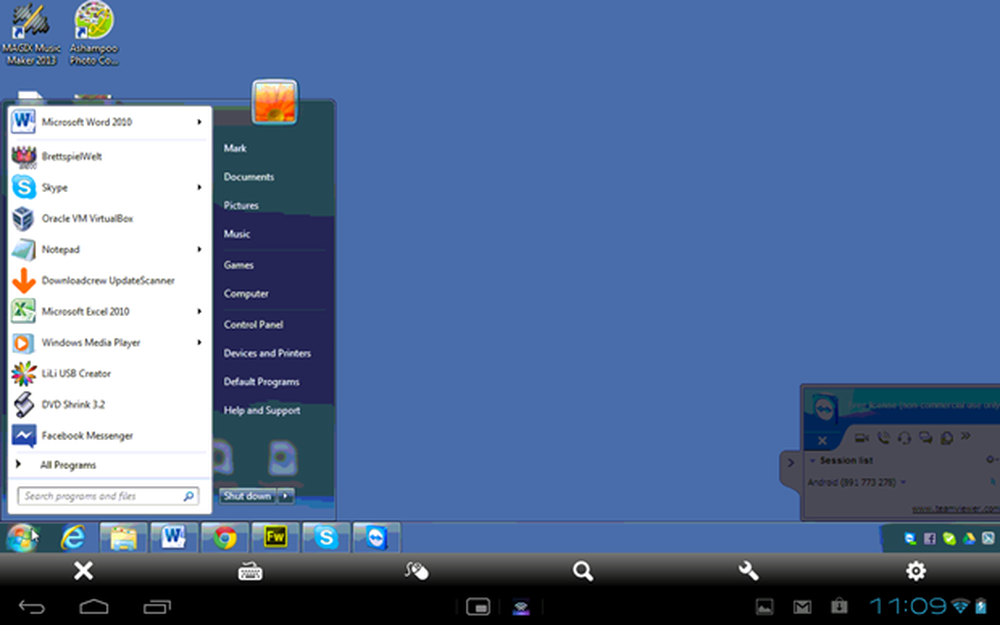Viewport: 1000px width, 625px height.
Task: Click the Search programs and files box
Action: click(x=108, y=496)
